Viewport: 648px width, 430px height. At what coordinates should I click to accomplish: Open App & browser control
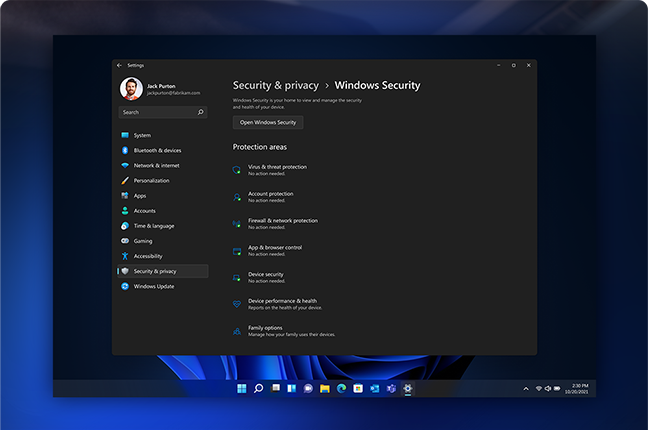click(267, 251)
